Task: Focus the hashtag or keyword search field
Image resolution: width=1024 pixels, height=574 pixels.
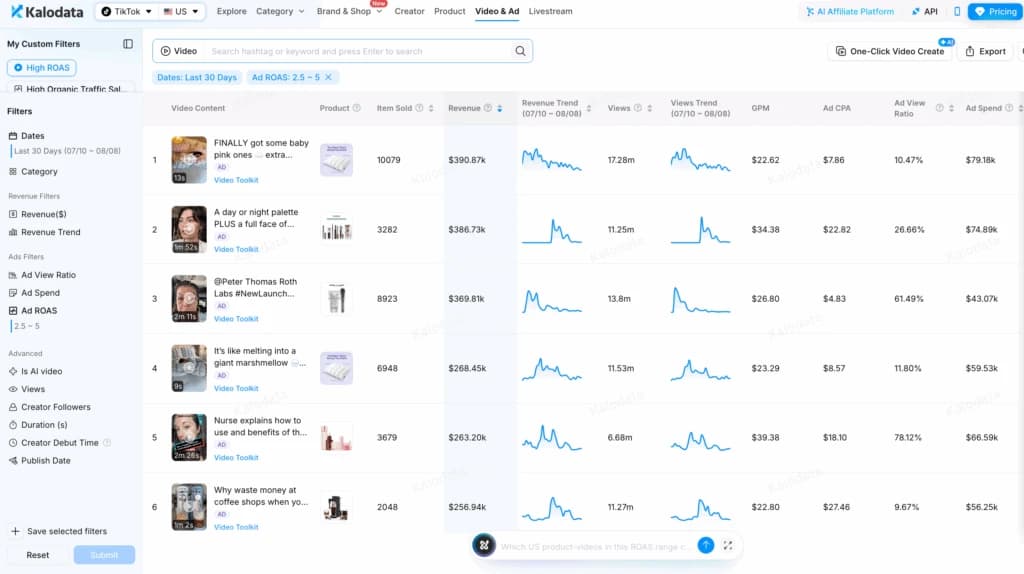Action: point(358,51)
